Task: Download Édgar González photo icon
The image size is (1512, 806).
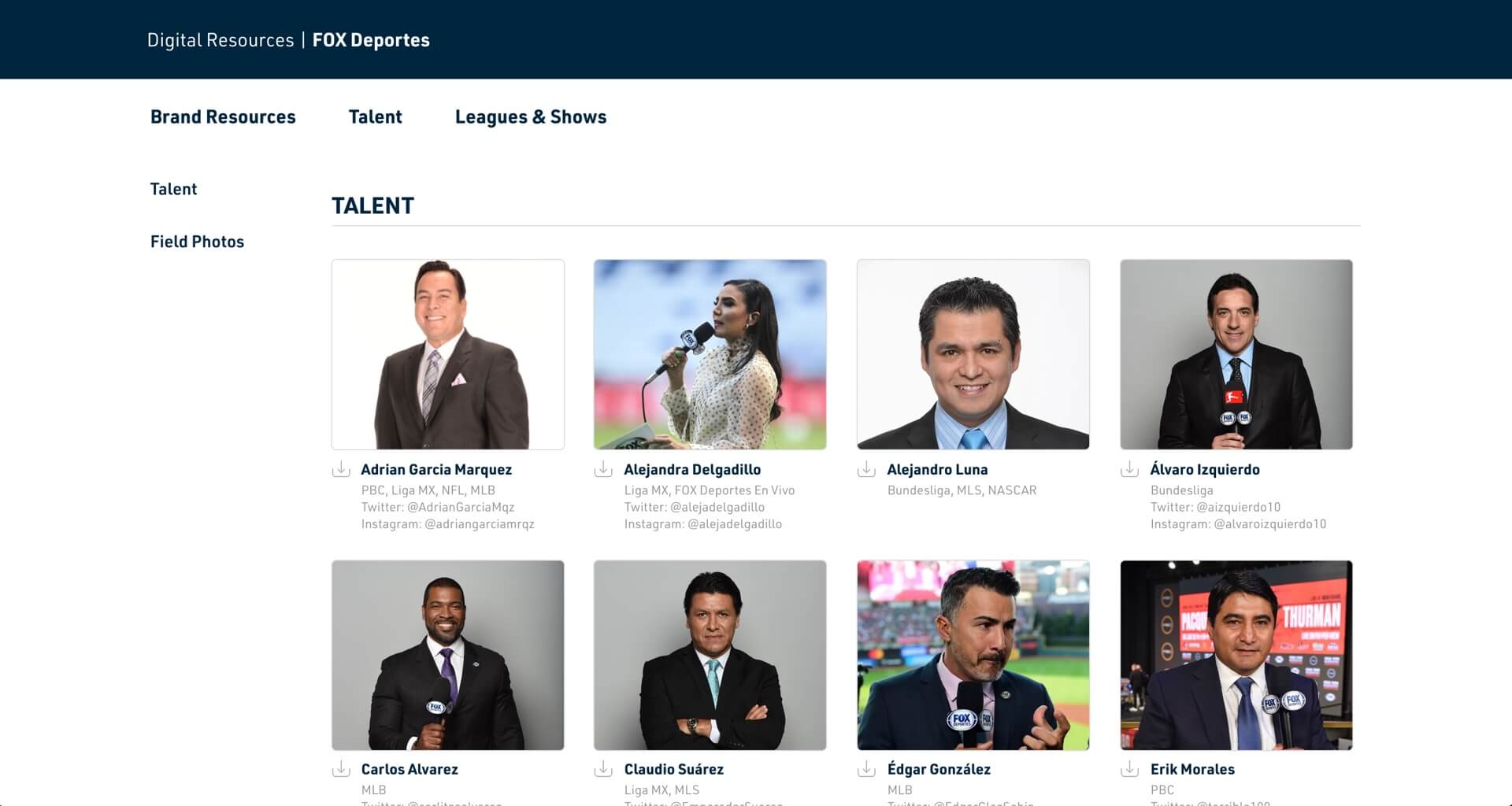Action: click(866, 769)
